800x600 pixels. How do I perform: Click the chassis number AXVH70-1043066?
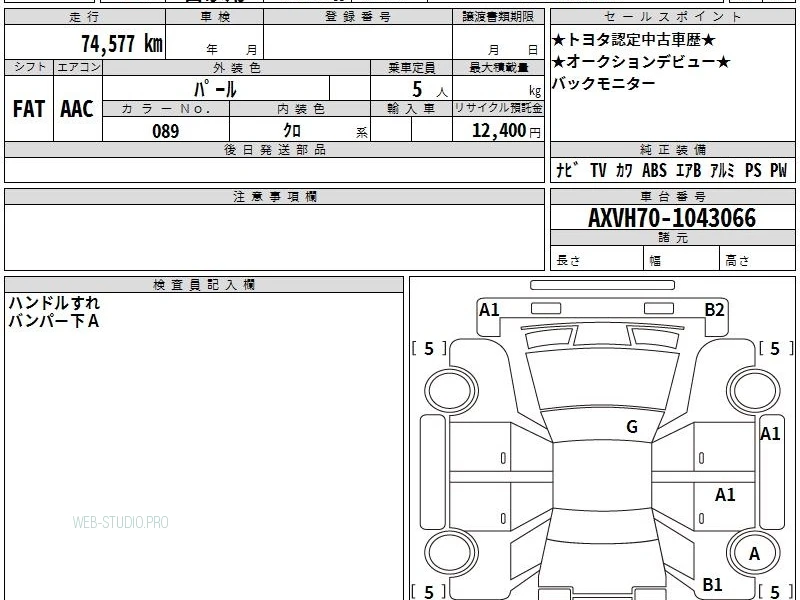[x=672, y=218]
